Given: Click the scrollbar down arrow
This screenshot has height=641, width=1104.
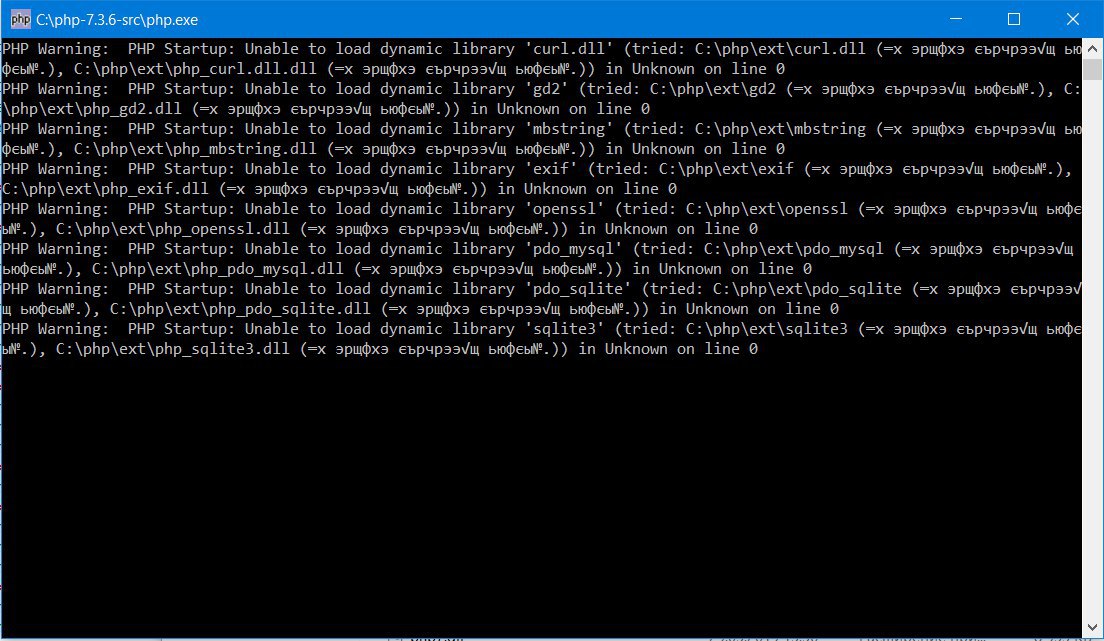Looking at the screenshot, I should coord(1092,626).
